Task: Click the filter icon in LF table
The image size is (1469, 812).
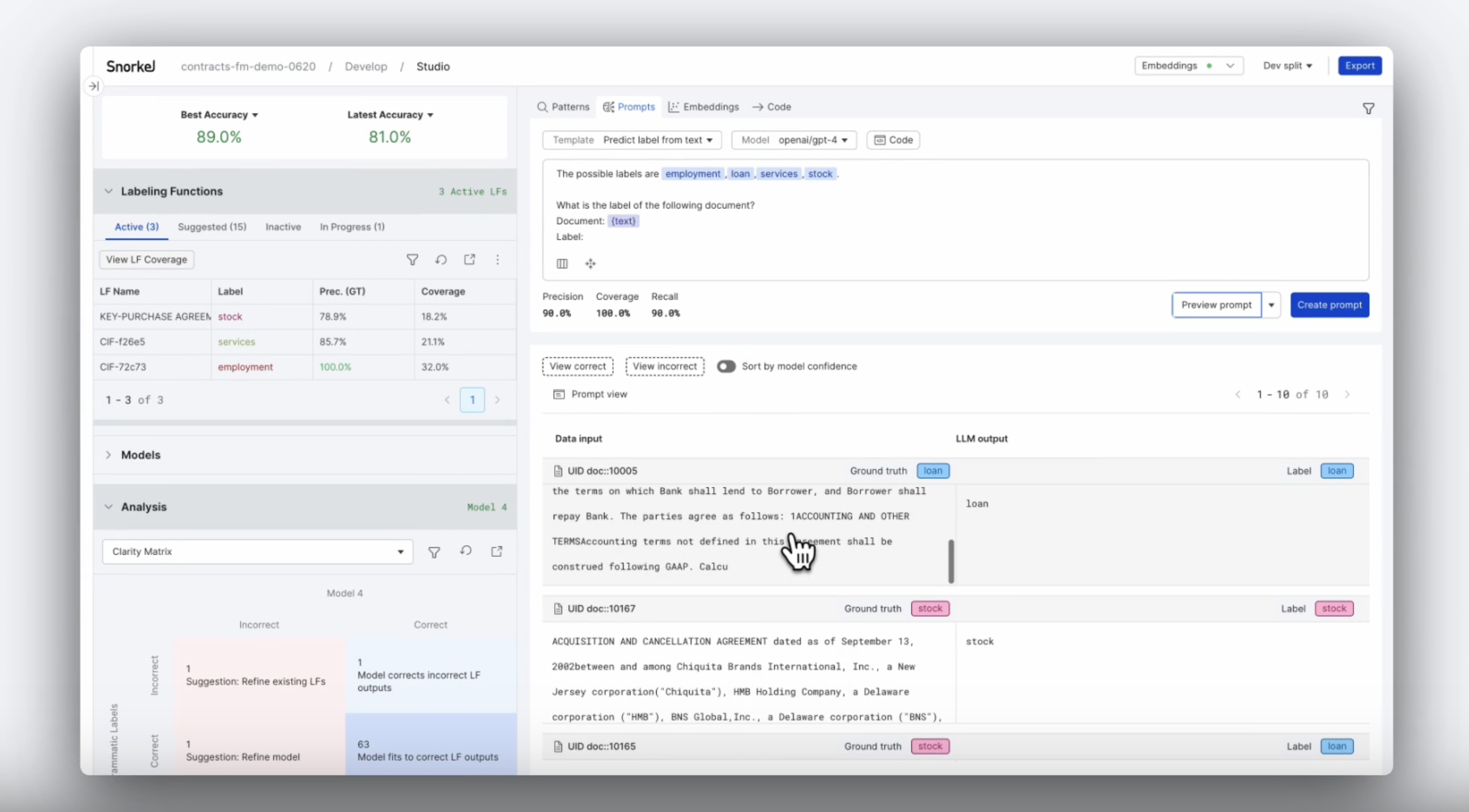Action: 412,259
